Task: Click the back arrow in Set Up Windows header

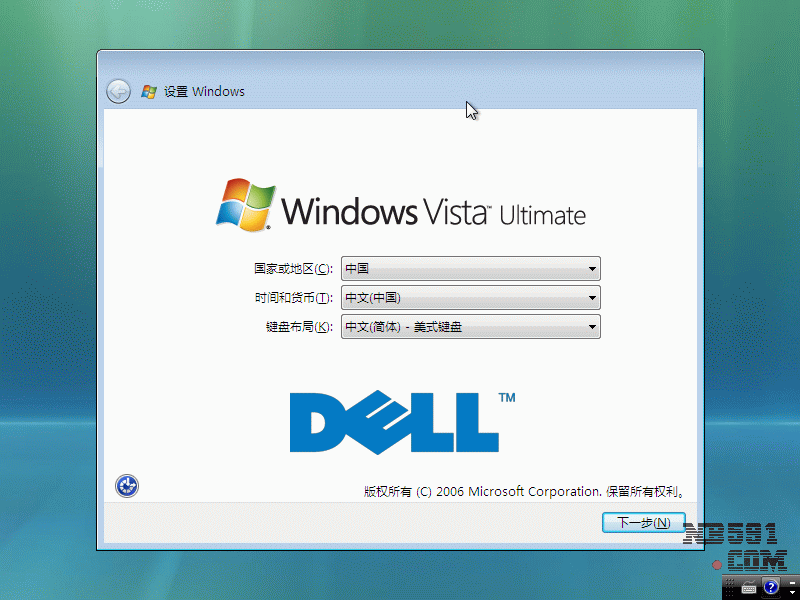Action: (118, 92)
